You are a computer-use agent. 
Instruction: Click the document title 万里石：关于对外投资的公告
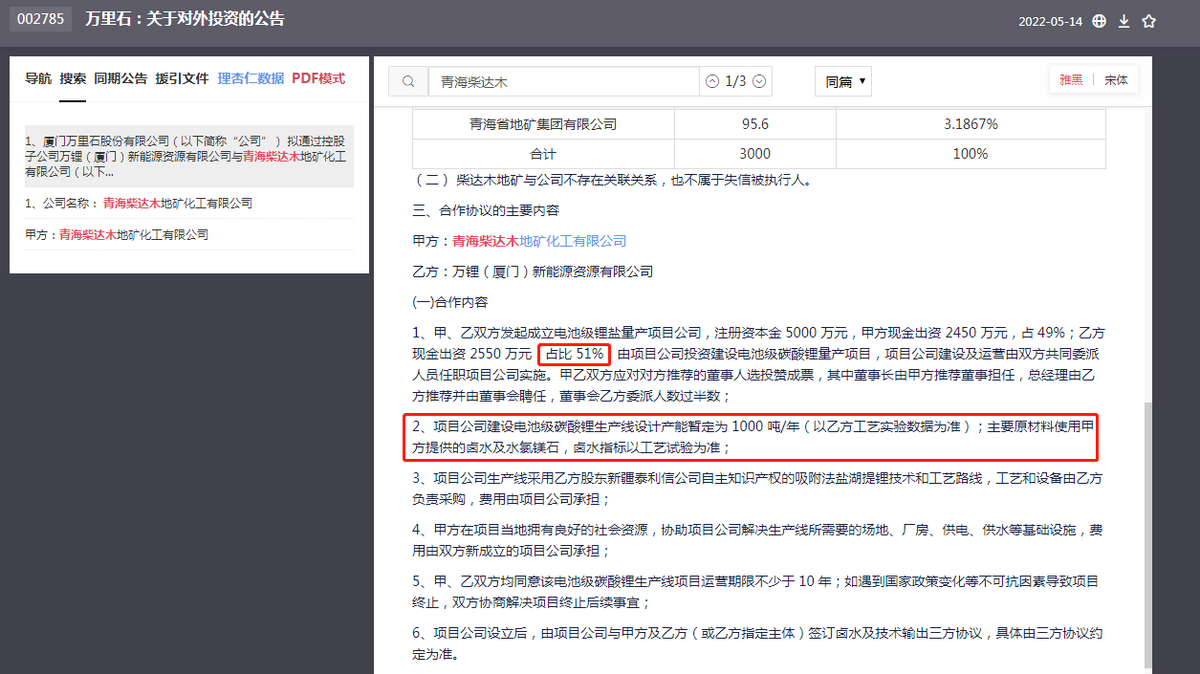coord(185,19)
